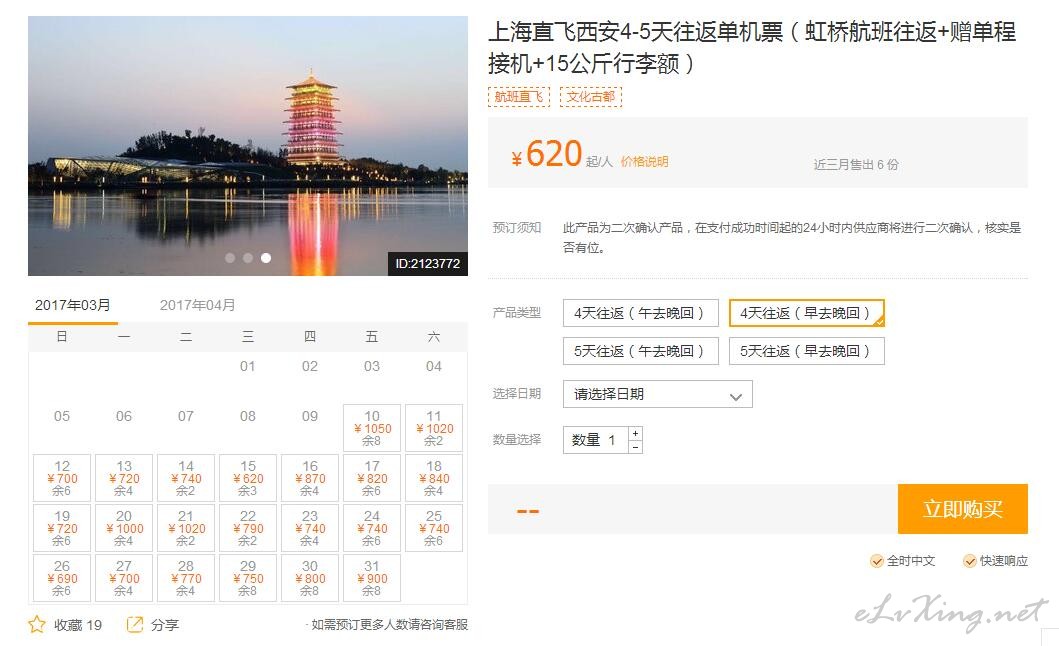Select March 24 priced ¥740
The width and height of the screenshot is (1059, 646).
tap(372, 528)
